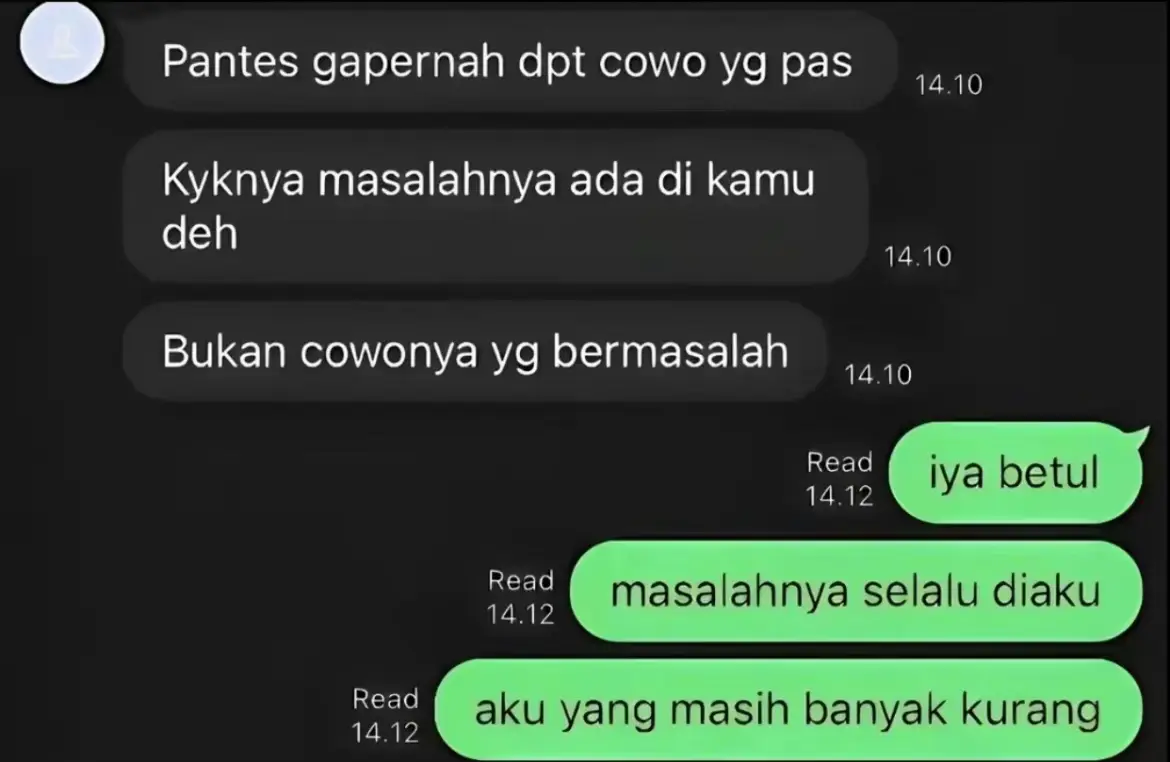Click the word "kurang" in the last bubble

tap(1030, 710)
